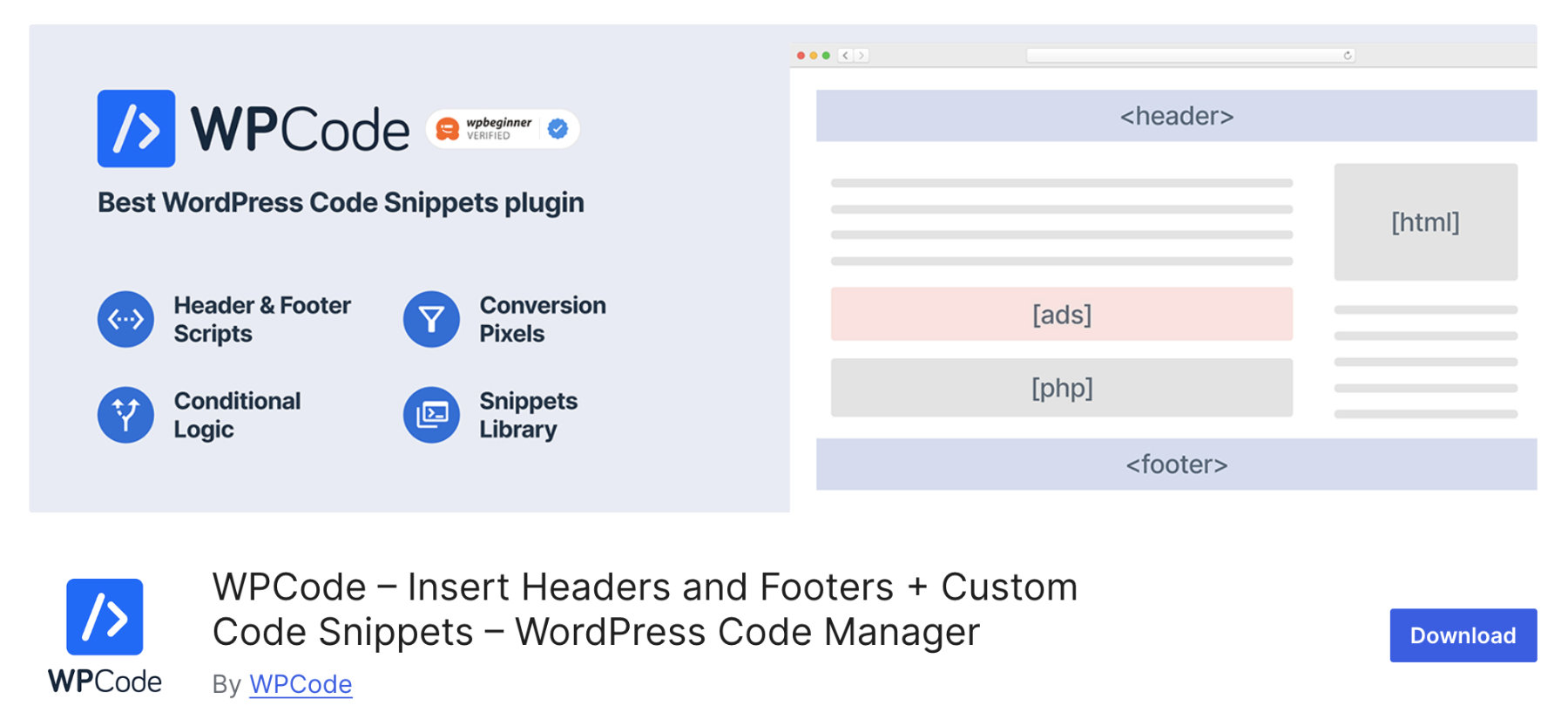
Task: Click the [html] sidebar block
Action: (x=1425, y=222)
